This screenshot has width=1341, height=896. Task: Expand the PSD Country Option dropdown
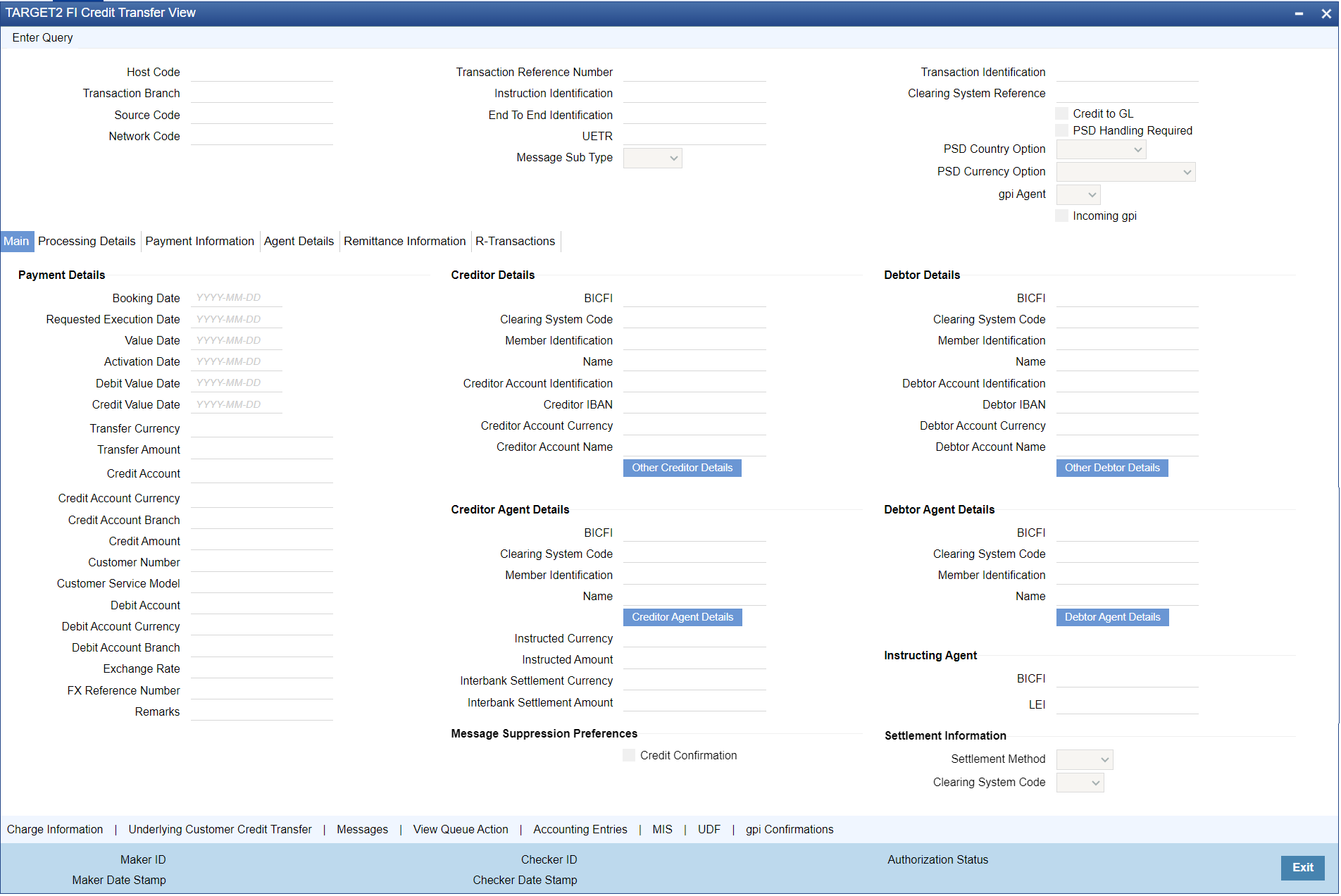tap(1102, 149)
